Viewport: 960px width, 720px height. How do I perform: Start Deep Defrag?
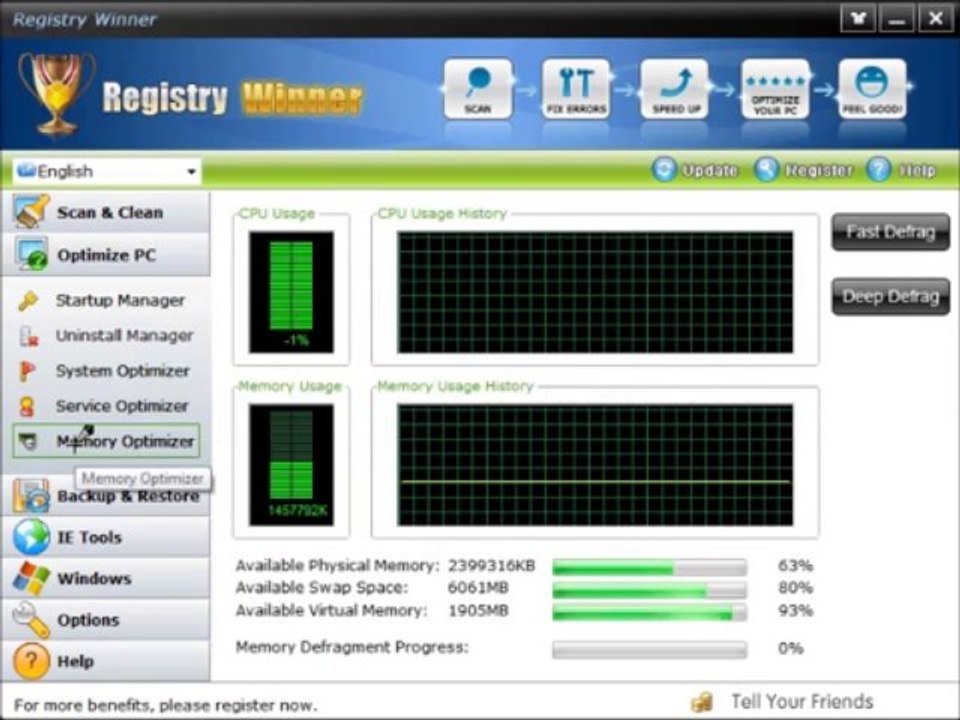891,297
